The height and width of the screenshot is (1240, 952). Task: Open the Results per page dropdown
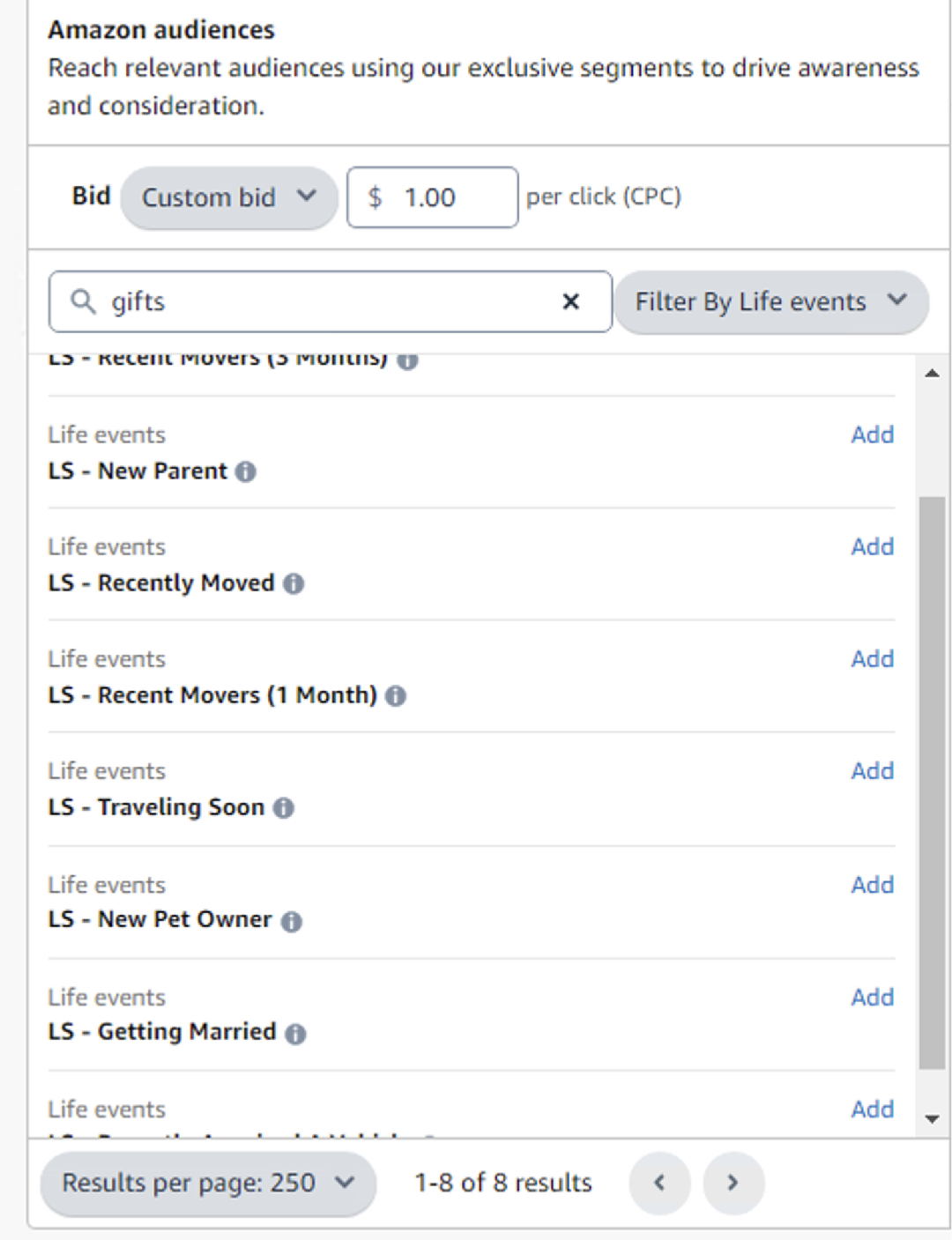coord(208,1183)
